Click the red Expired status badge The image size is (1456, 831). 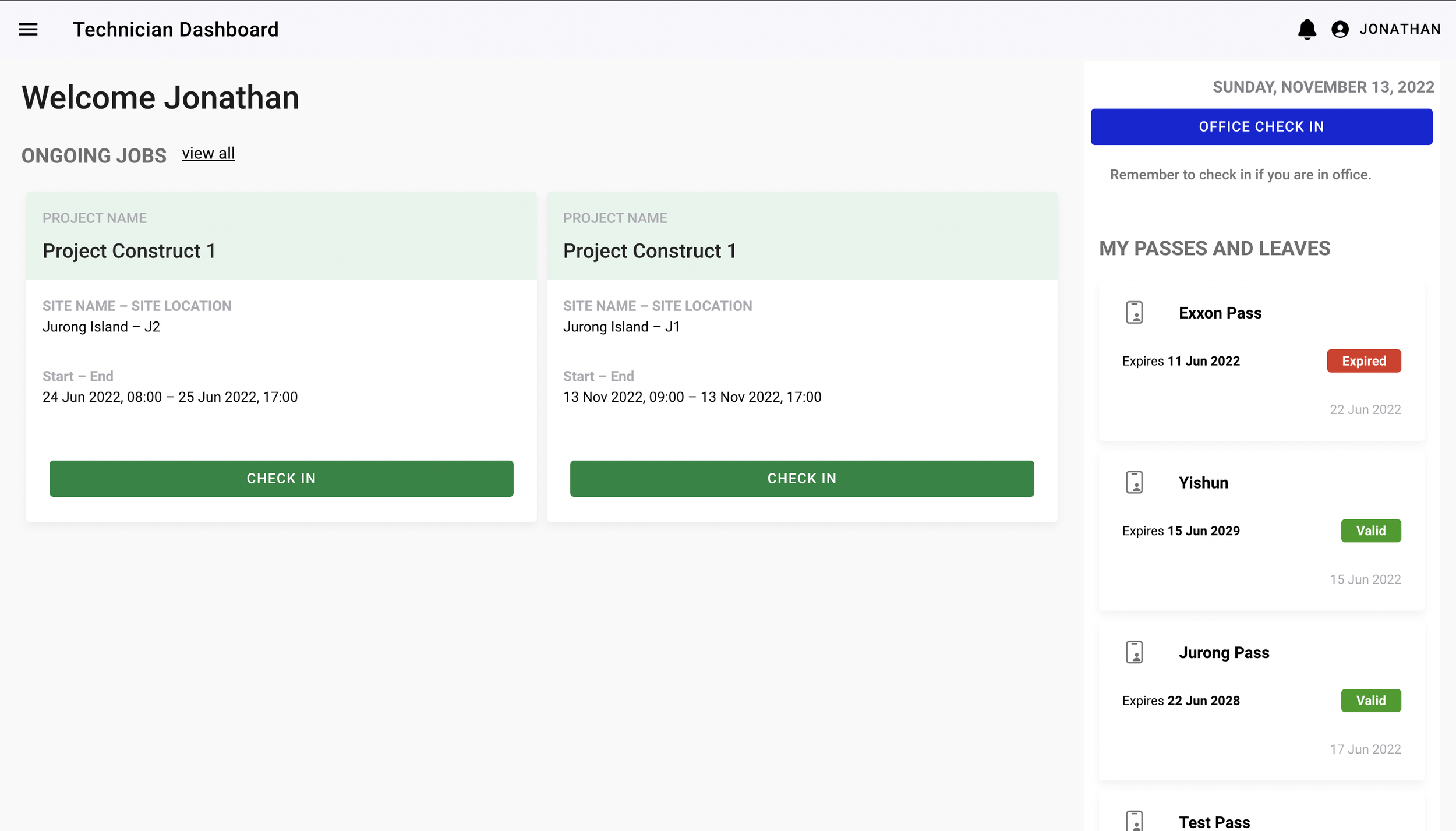(x=1363, y=361)
